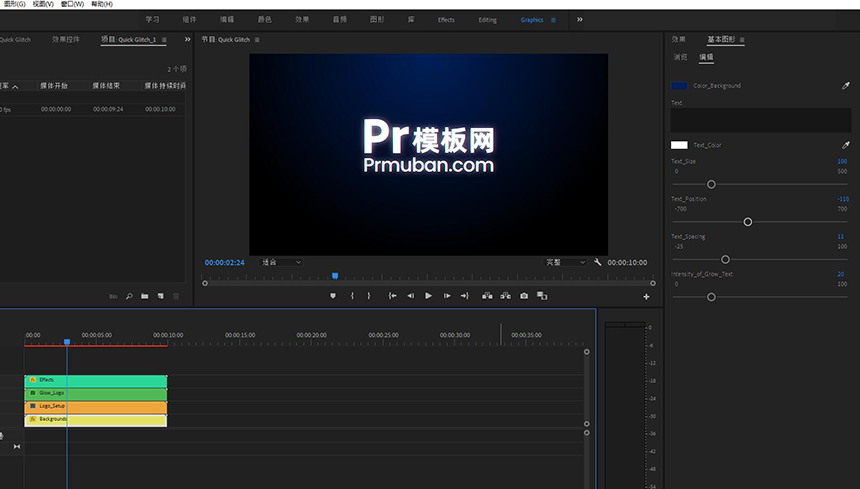Open the 完整 playback resolution dropdown
Screen dimensions: 860x489
click(x=565, y=263)
